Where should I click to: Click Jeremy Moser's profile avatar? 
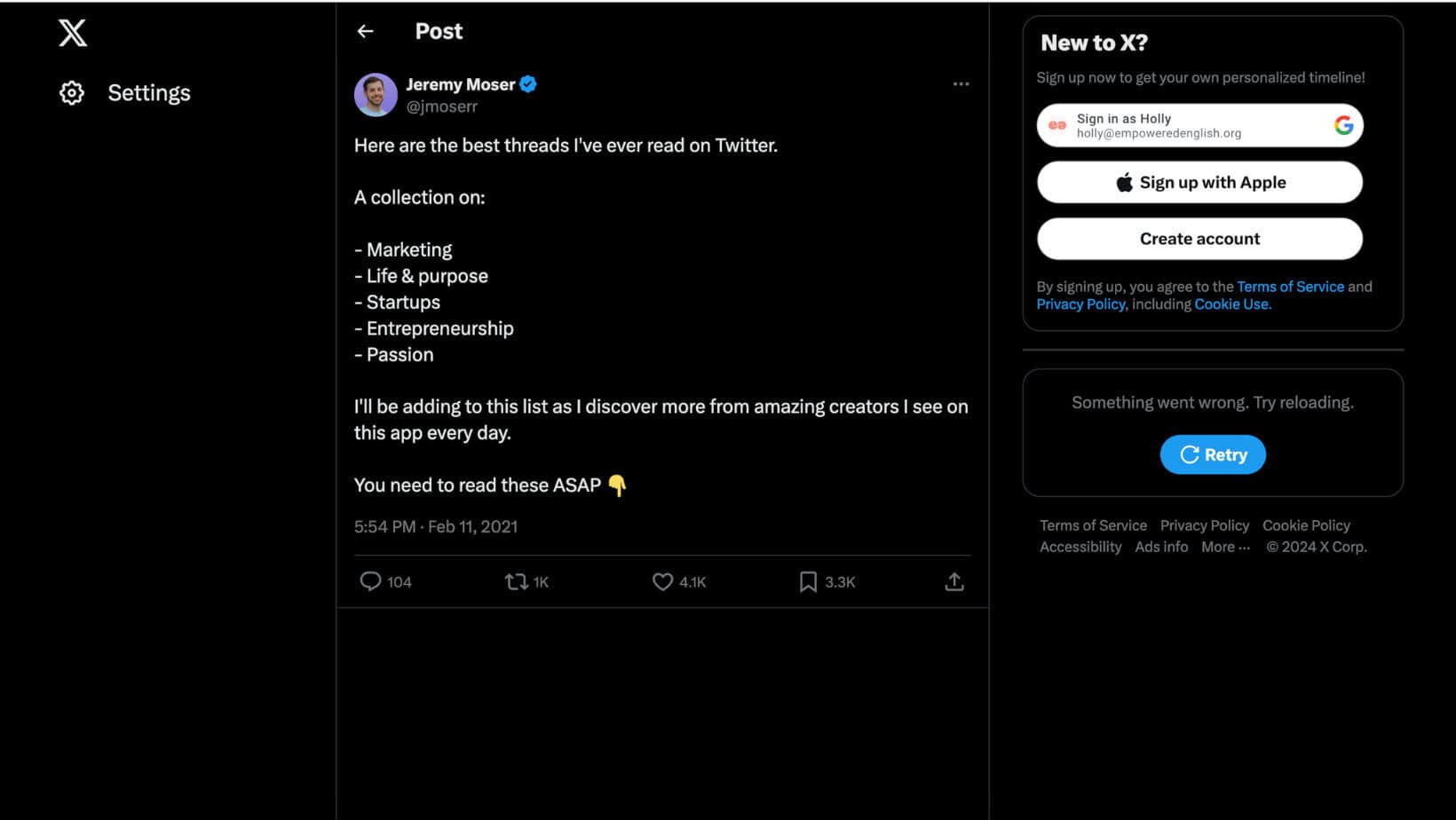376,95
